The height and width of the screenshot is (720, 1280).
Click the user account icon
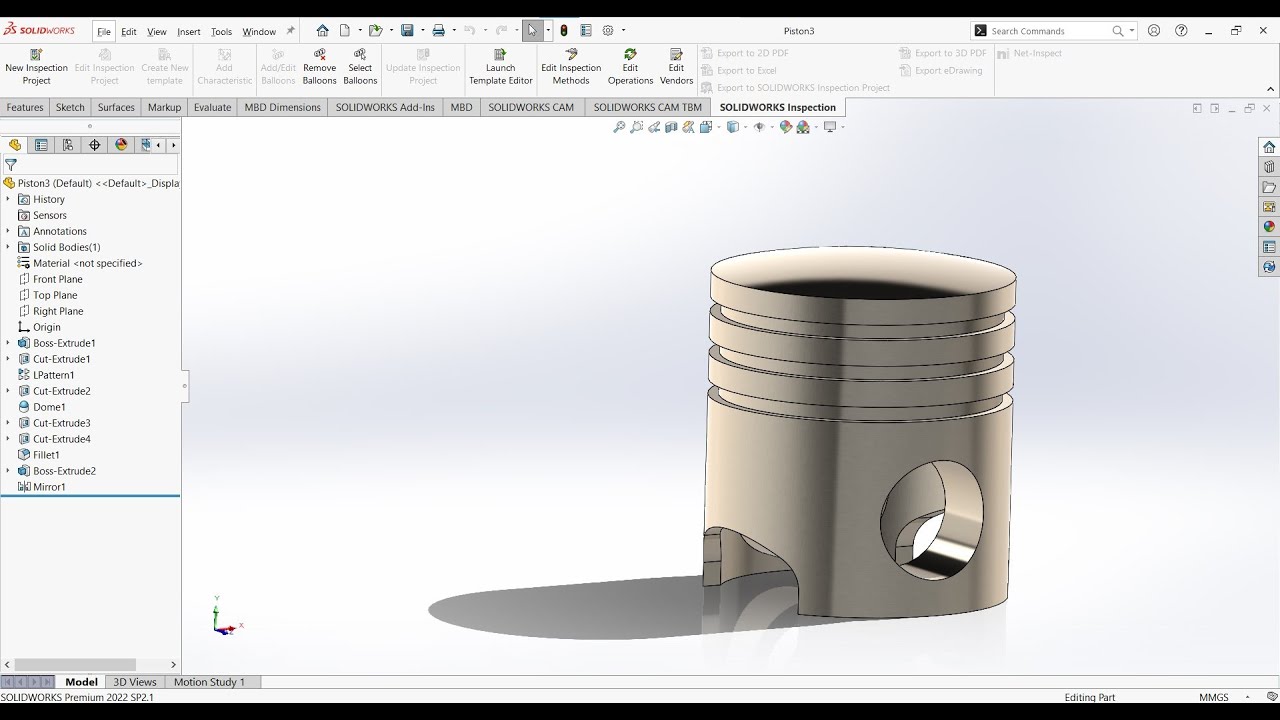[x=1154, y=31]
